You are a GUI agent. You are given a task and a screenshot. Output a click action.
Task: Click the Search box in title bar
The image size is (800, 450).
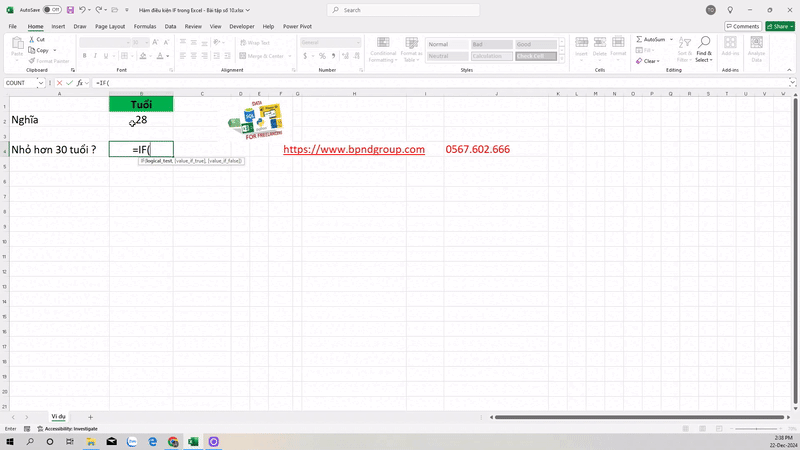pos(403,10)
